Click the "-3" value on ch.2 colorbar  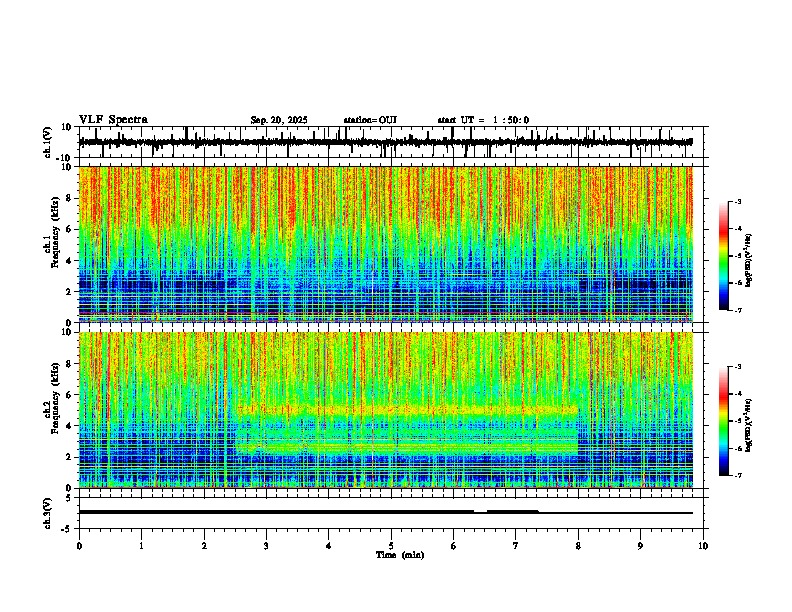[x=738, y=367]
